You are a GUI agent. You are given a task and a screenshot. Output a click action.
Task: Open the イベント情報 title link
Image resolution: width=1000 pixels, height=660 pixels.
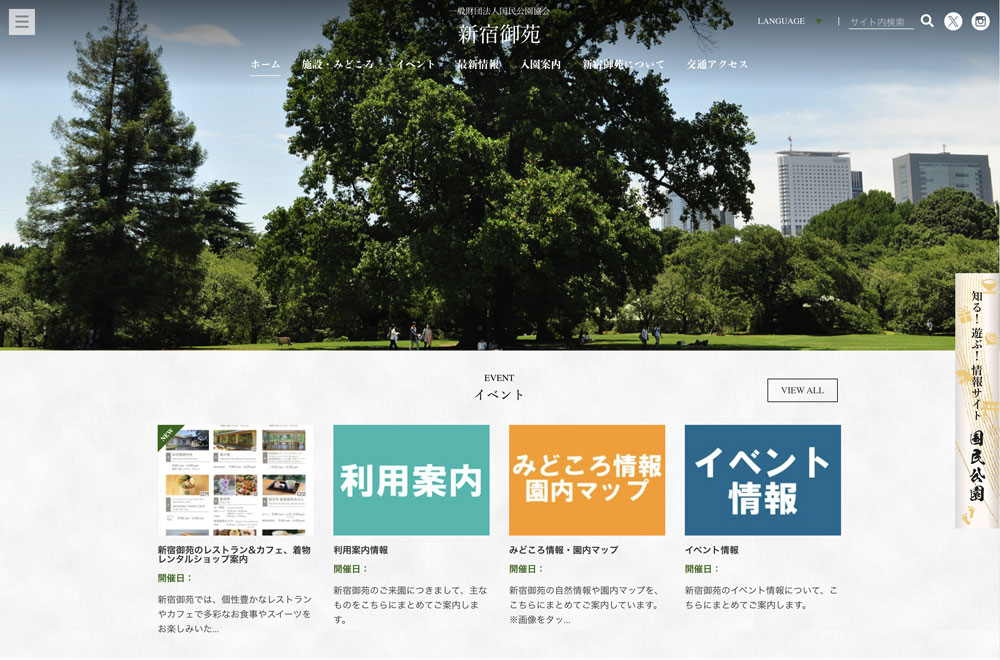click(x=712, y=550)
